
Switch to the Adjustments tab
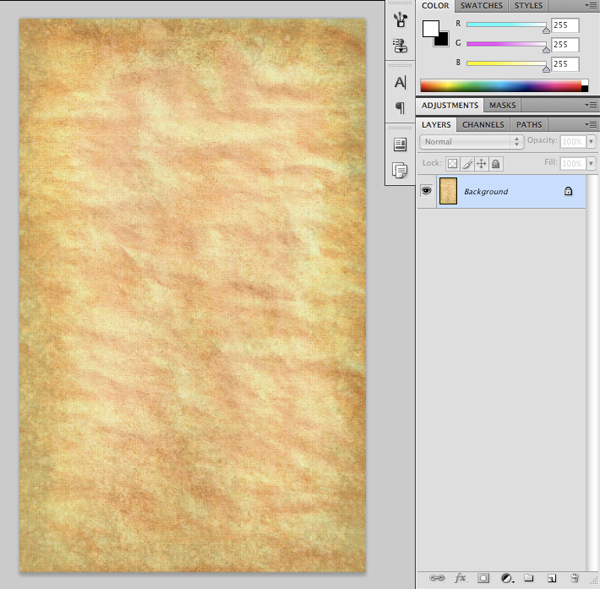(x=450, y=105)
